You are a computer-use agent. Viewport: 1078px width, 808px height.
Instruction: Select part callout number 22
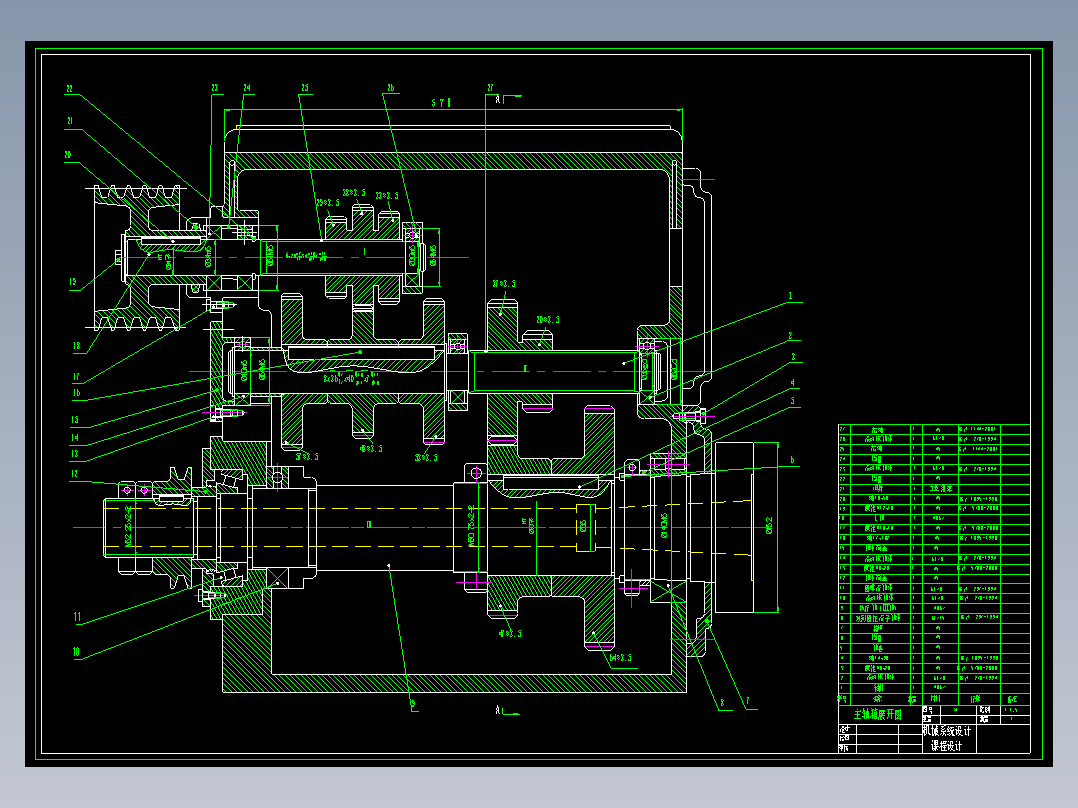(x=69, y=89)
